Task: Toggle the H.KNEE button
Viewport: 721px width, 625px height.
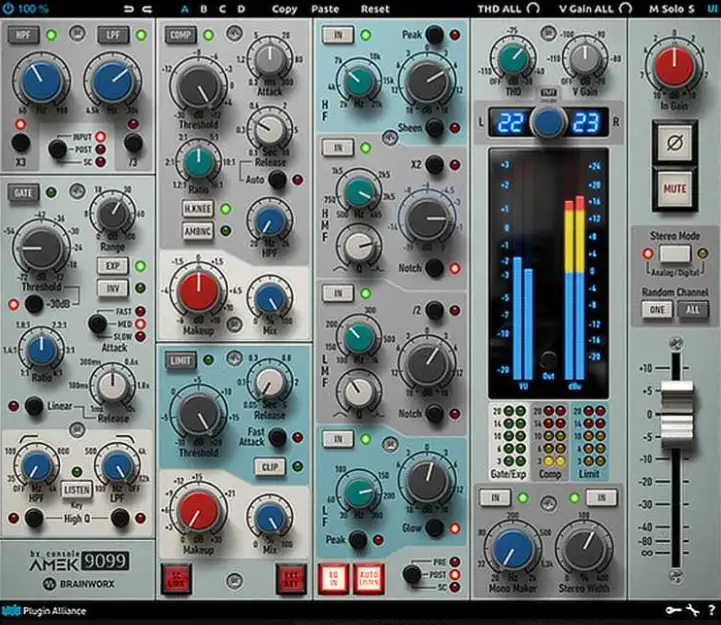Action: click(x=198, y=209)
